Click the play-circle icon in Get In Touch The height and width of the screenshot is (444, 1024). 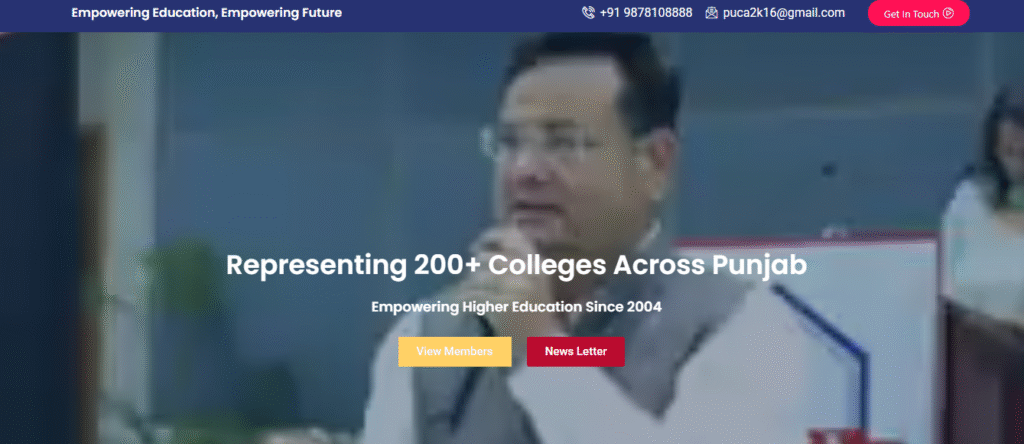[949, 13]
